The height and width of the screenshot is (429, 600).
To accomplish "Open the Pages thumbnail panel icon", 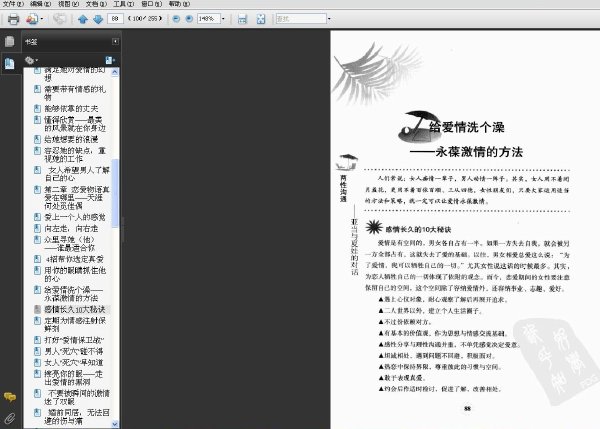I will (x=10, y=41).
